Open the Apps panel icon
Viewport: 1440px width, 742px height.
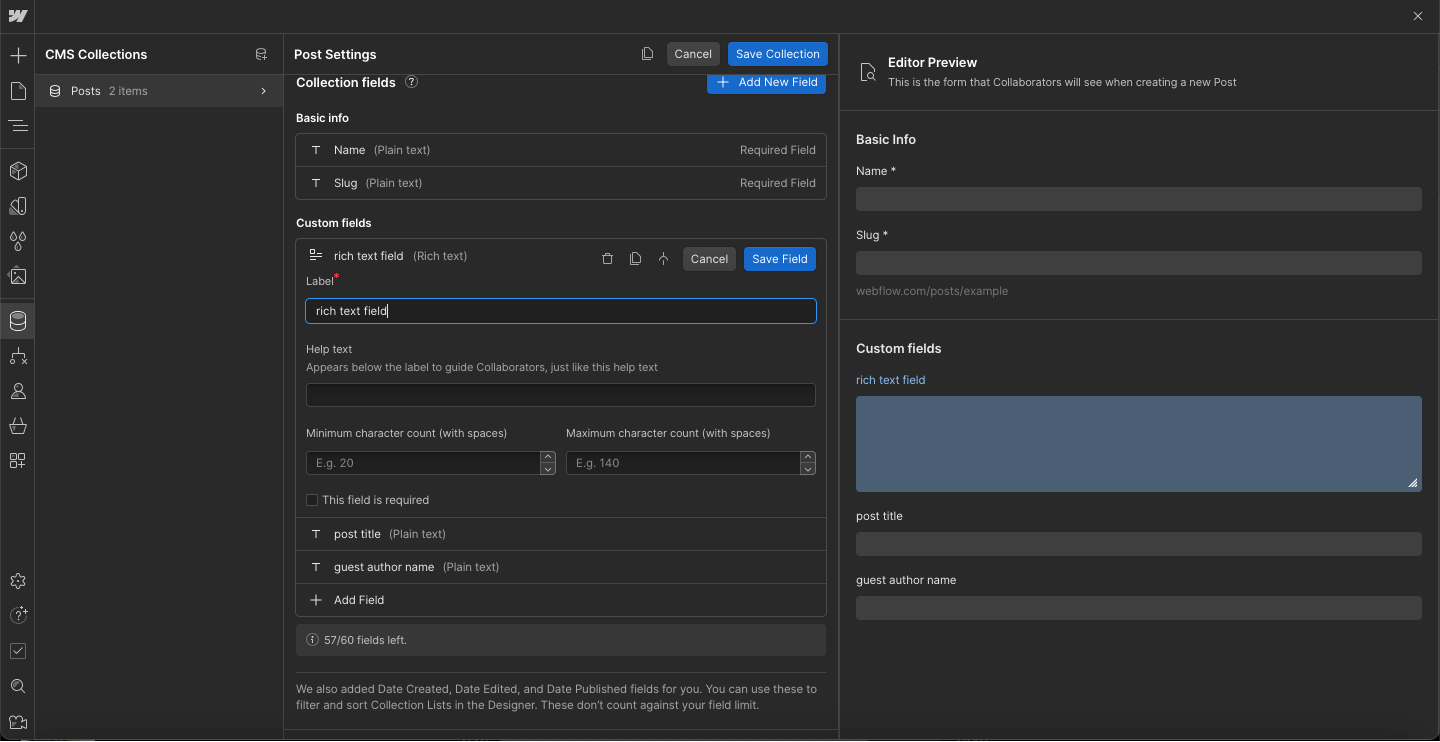tap(17, 461)
